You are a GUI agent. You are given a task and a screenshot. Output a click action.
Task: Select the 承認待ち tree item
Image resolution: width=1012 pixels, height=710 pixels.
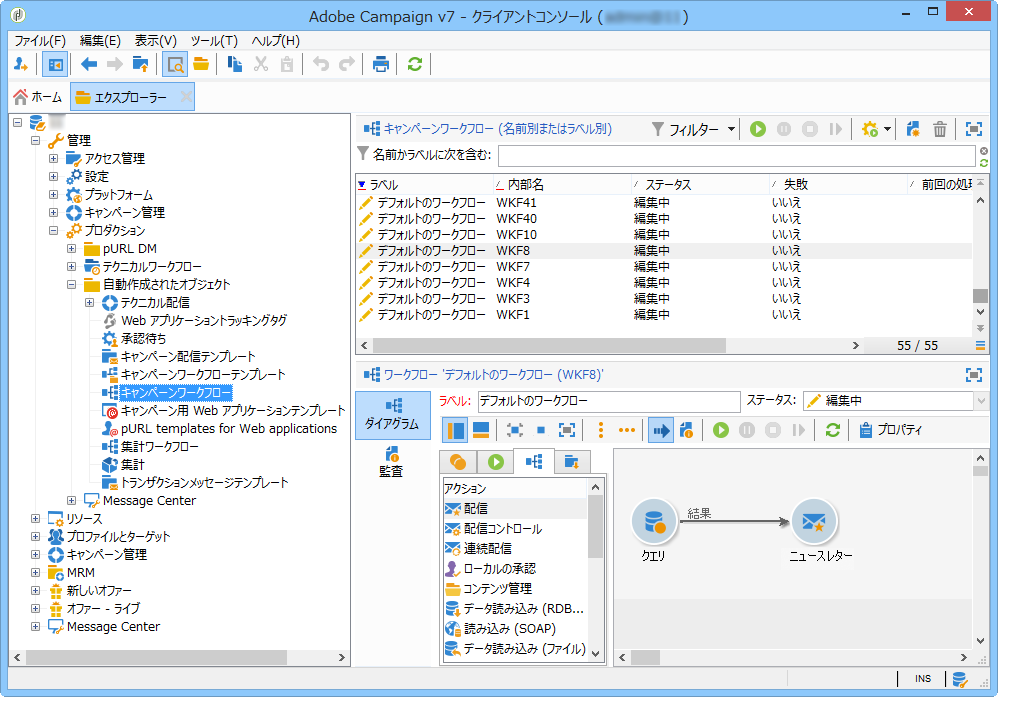click(x=143, y=338)
